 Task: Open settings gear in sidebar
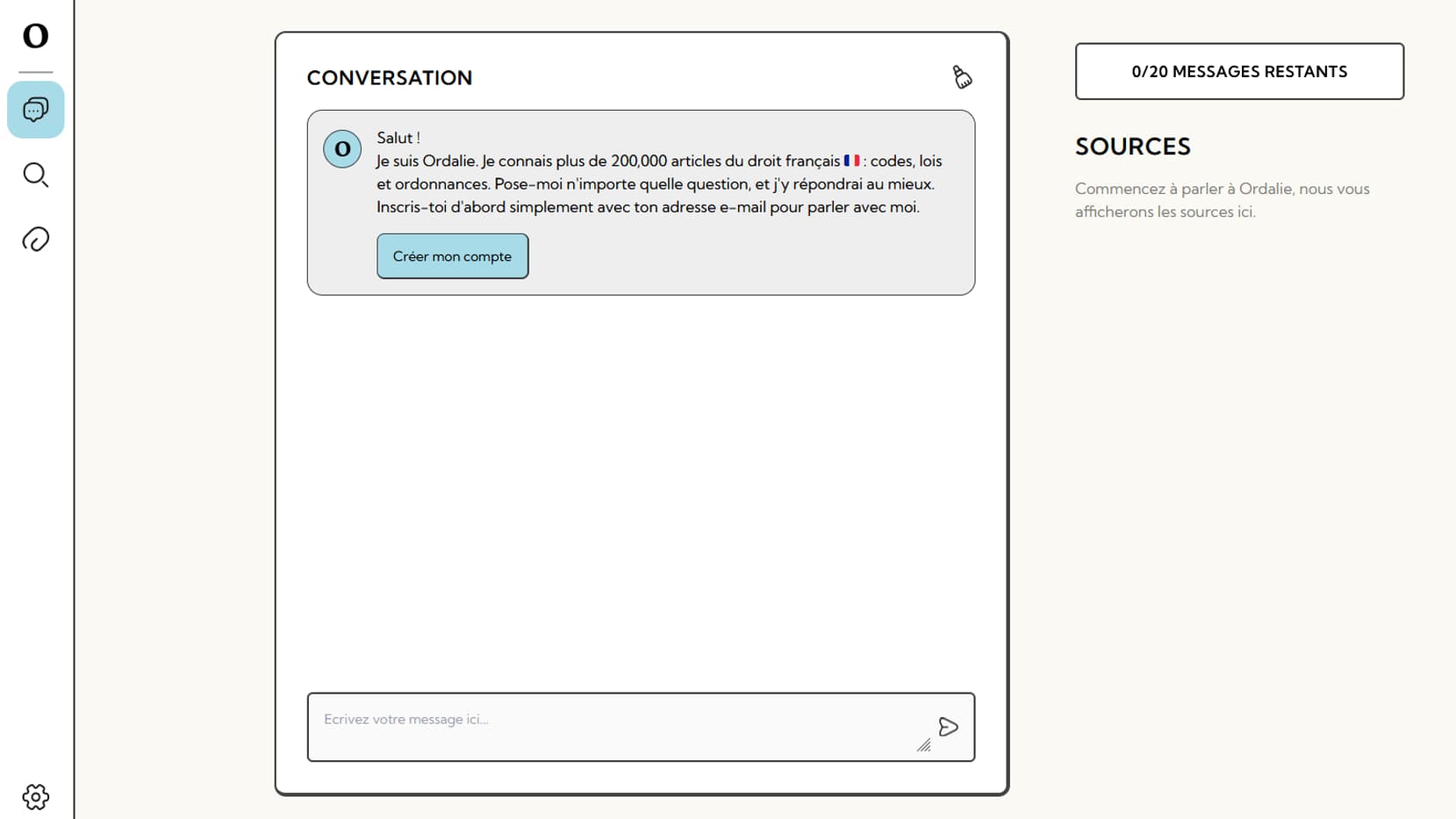coord(36,796)
